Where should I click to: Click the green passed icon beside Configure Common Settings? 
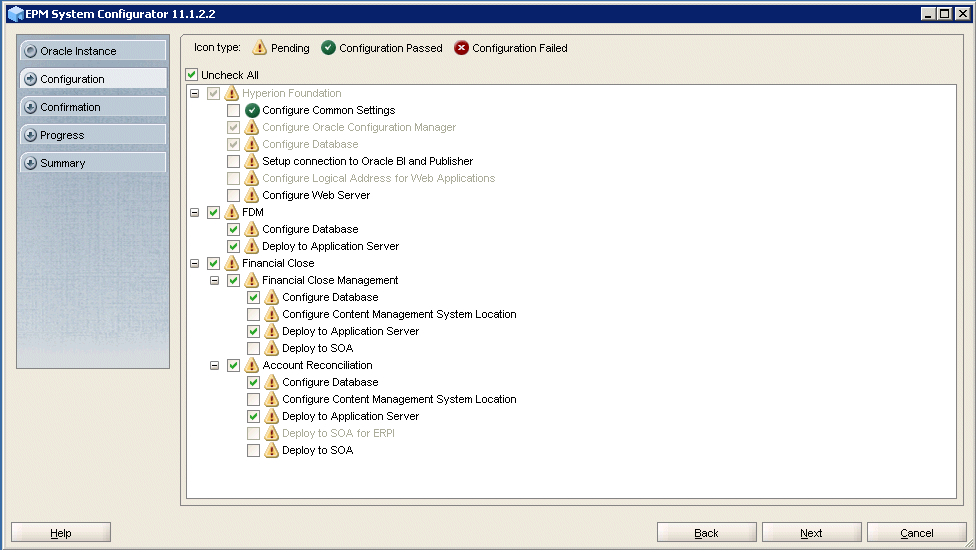252,110
